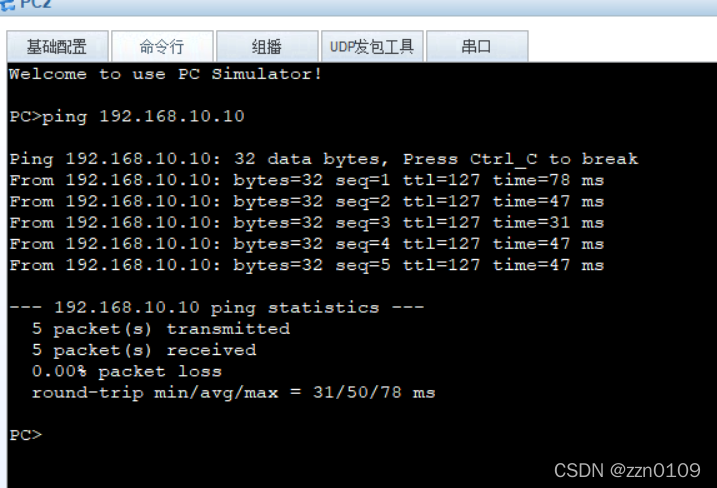Viewport: 717px width, 488px height.
Task: Click the '5 packet(s) transmitted' line
Action: click(x=161, y=329)
